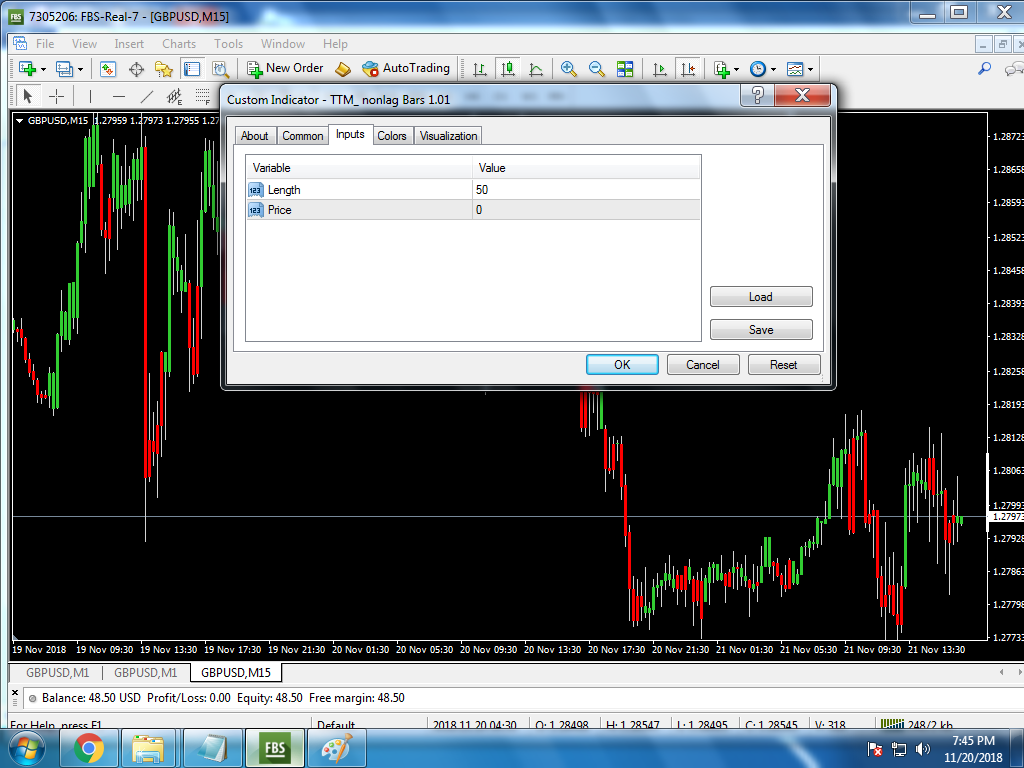Zoom in on the chart

569,69
